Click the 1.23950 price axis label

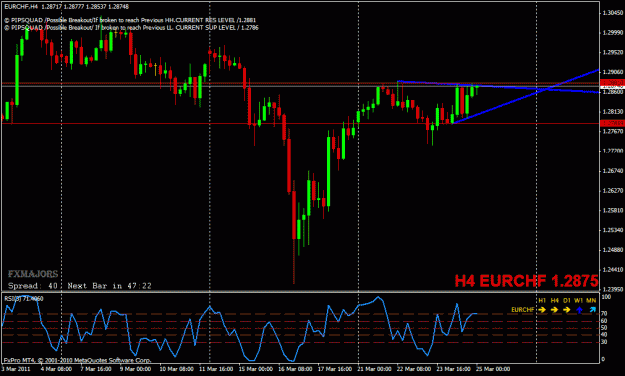click(x=613, y=289)
